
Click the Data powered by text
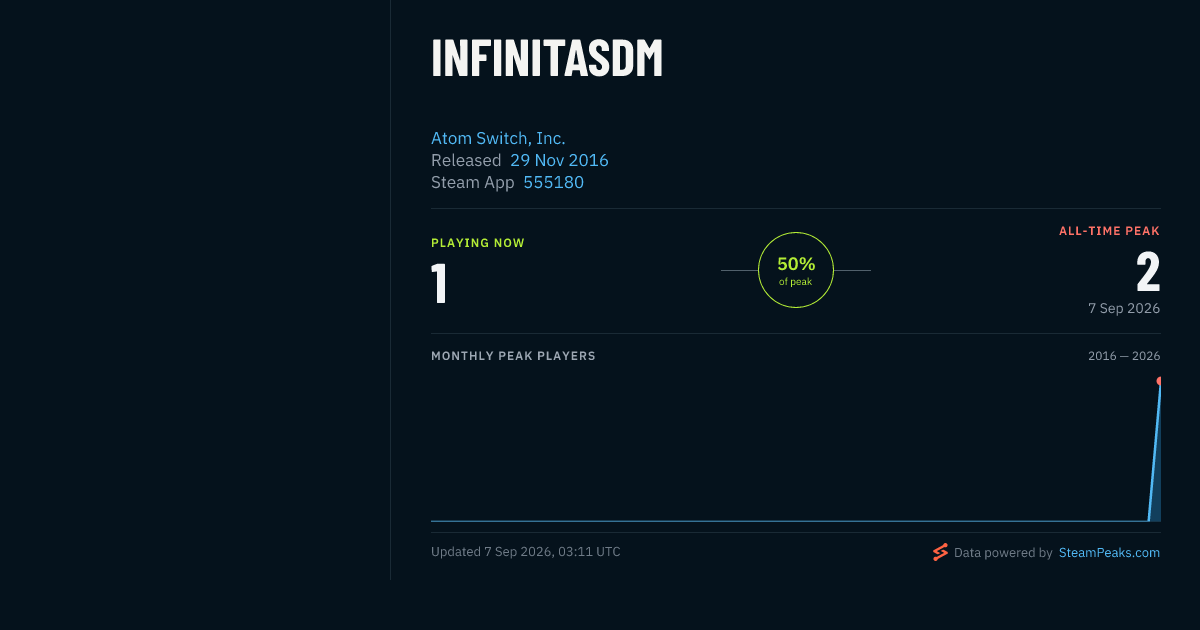tap(1003, 552)
